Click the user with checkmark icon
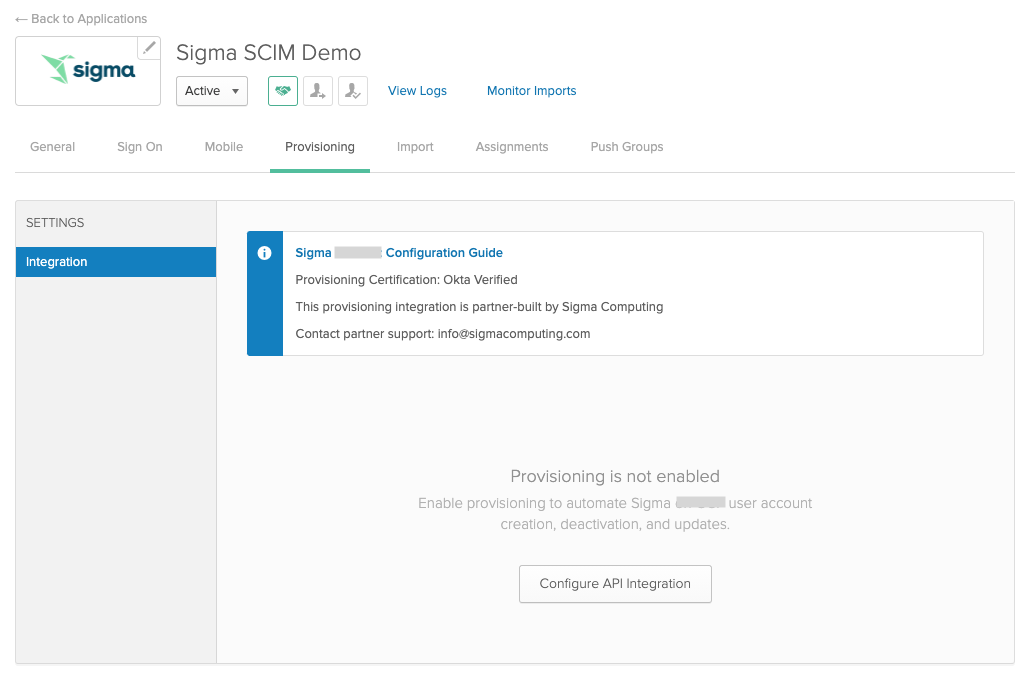Screen dimensions: 1023x674 353,91
